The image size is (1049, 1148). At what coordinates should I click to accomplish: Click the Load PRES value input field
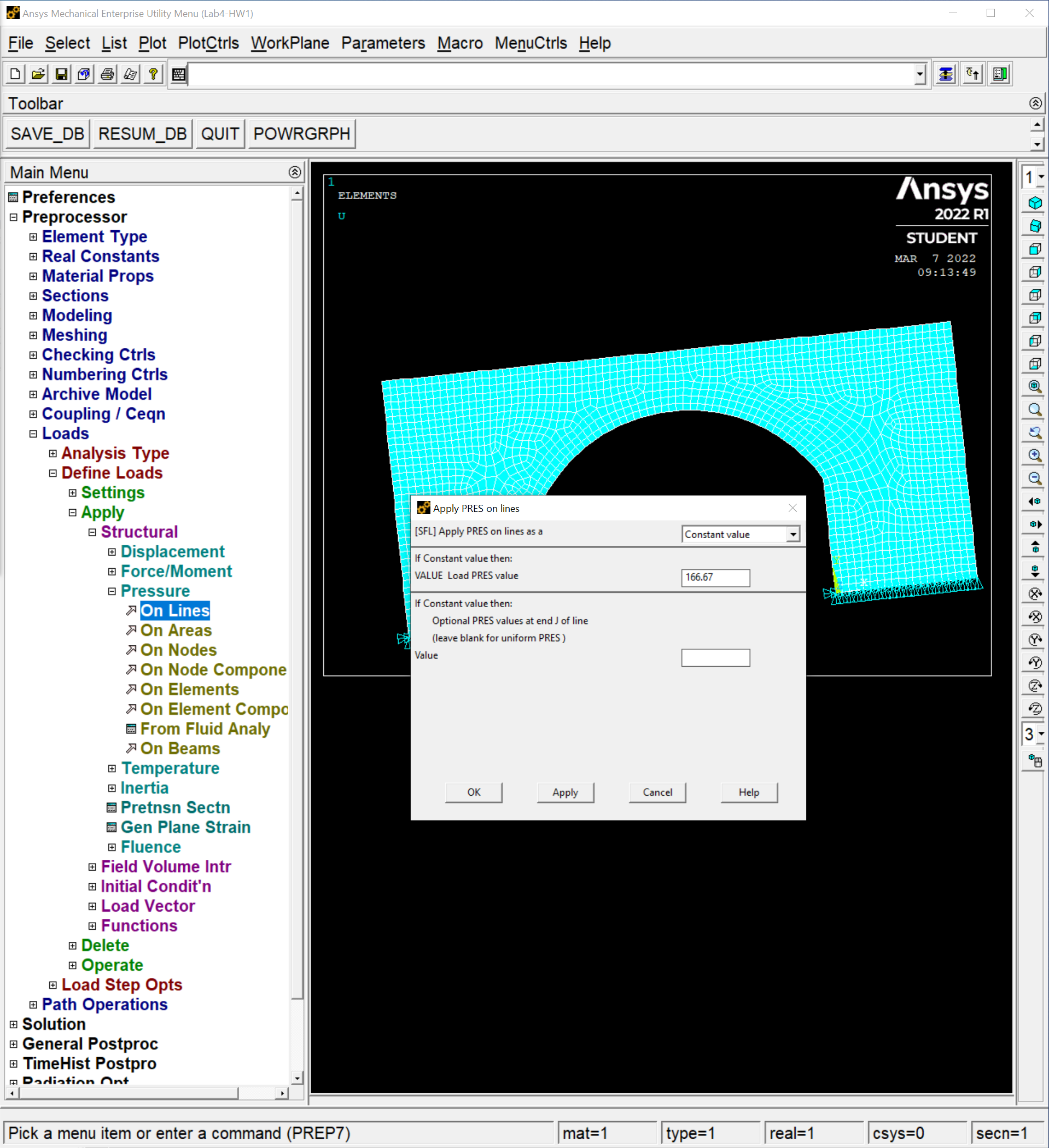pyautogui.click(x=715, y=578)
